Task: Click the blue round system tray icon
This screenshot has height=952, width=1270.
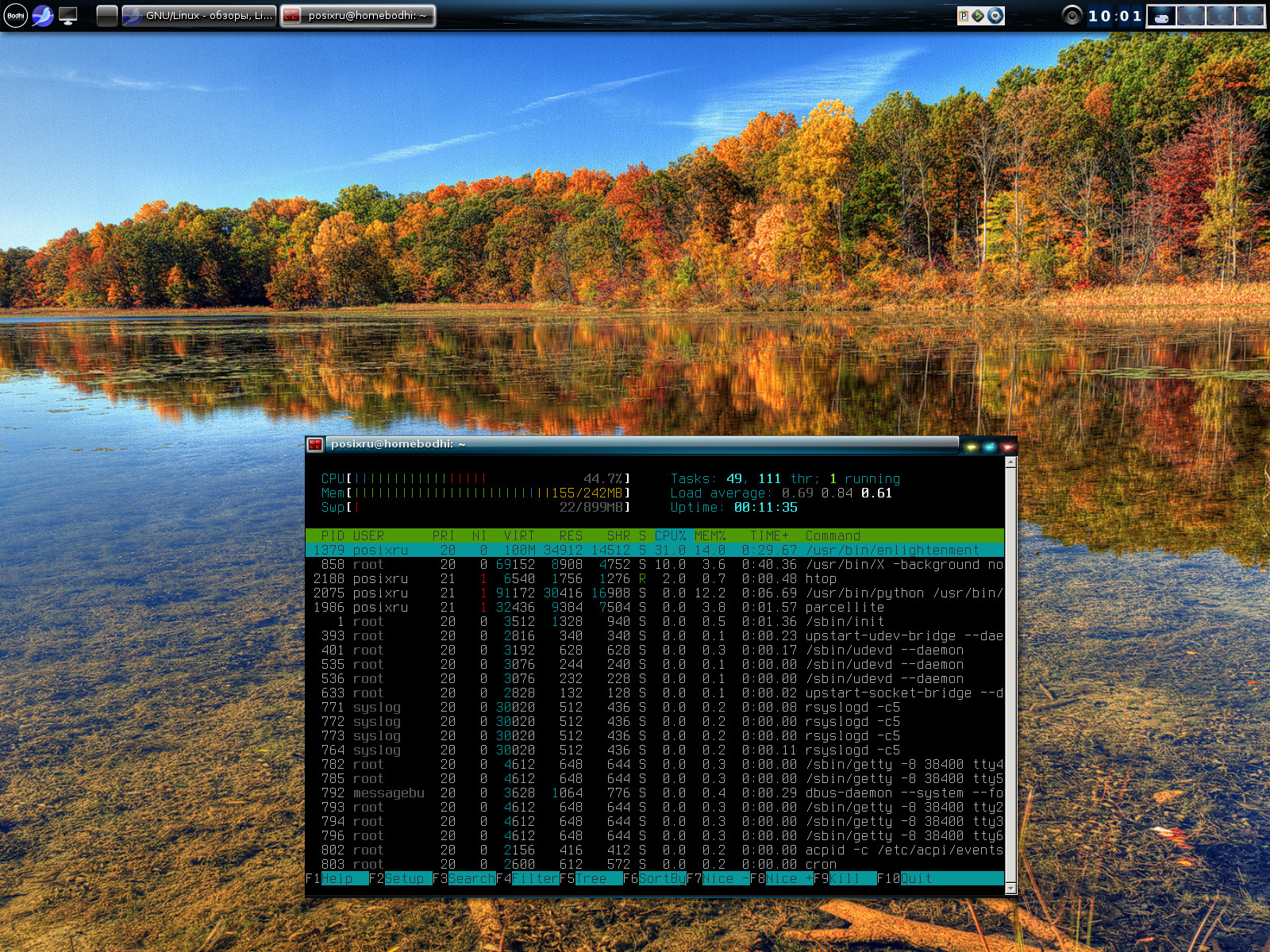Action: [995, 16]
